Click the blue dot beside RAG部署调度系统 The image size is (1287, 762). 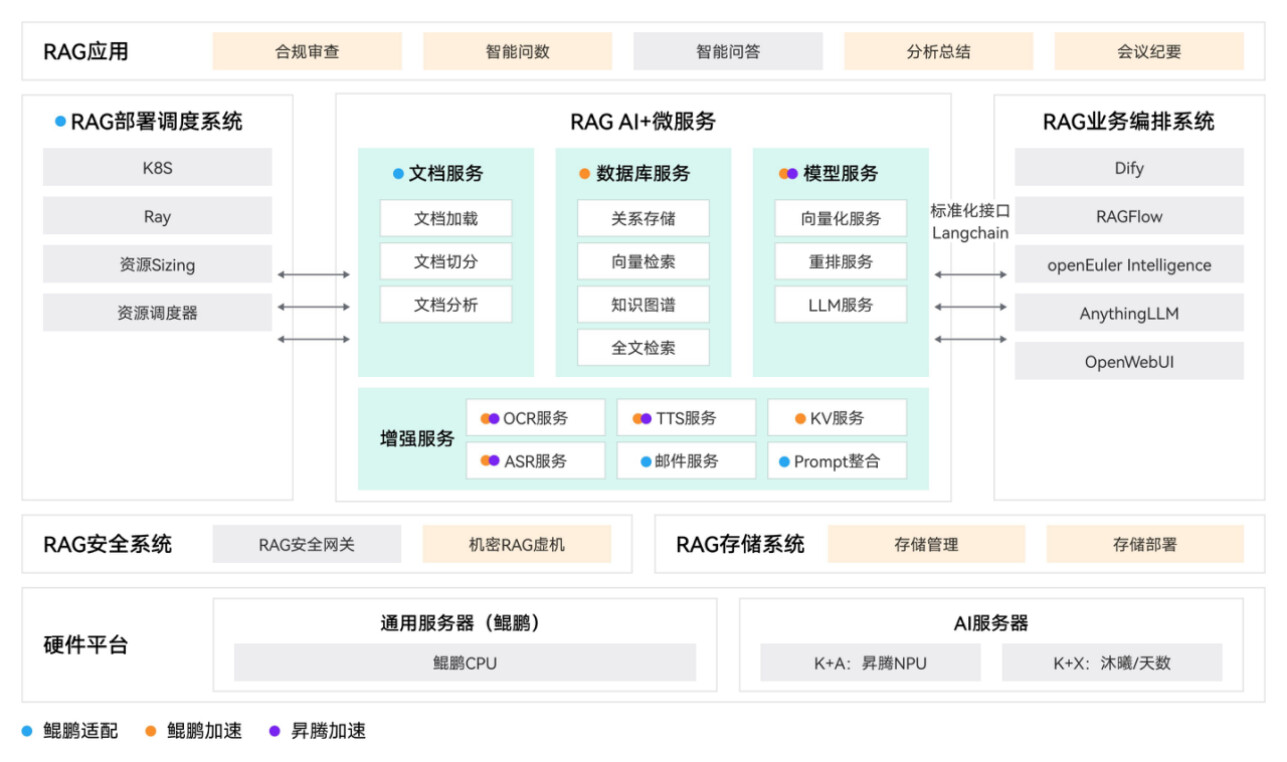[61, 122]
